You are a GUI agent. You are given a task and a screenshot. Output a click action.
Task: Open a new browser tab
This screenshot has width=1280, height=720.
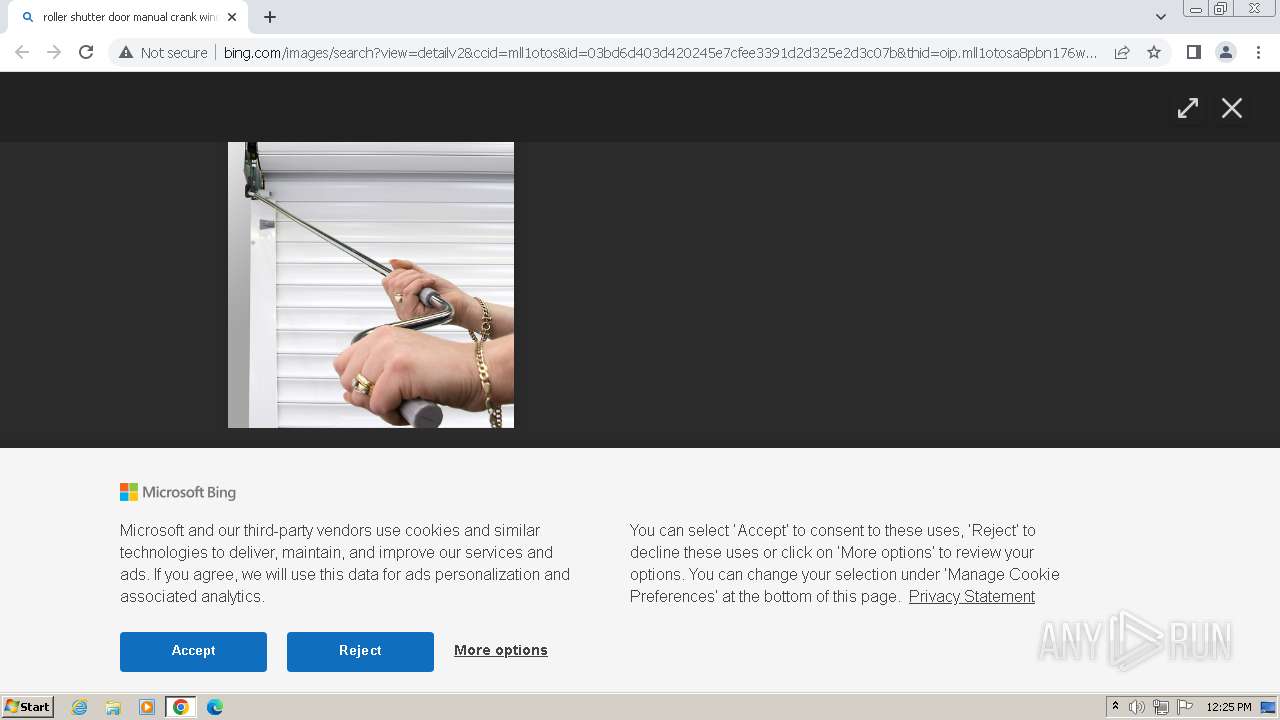click(x=270, y=17)
